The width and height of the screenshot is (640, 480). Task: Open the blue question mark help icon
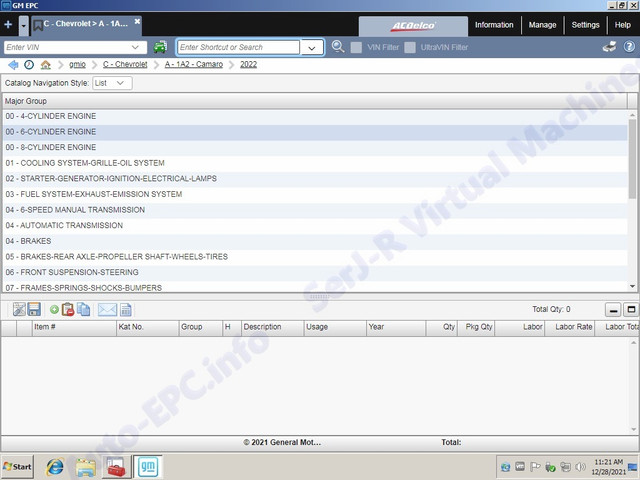[629, 47]
